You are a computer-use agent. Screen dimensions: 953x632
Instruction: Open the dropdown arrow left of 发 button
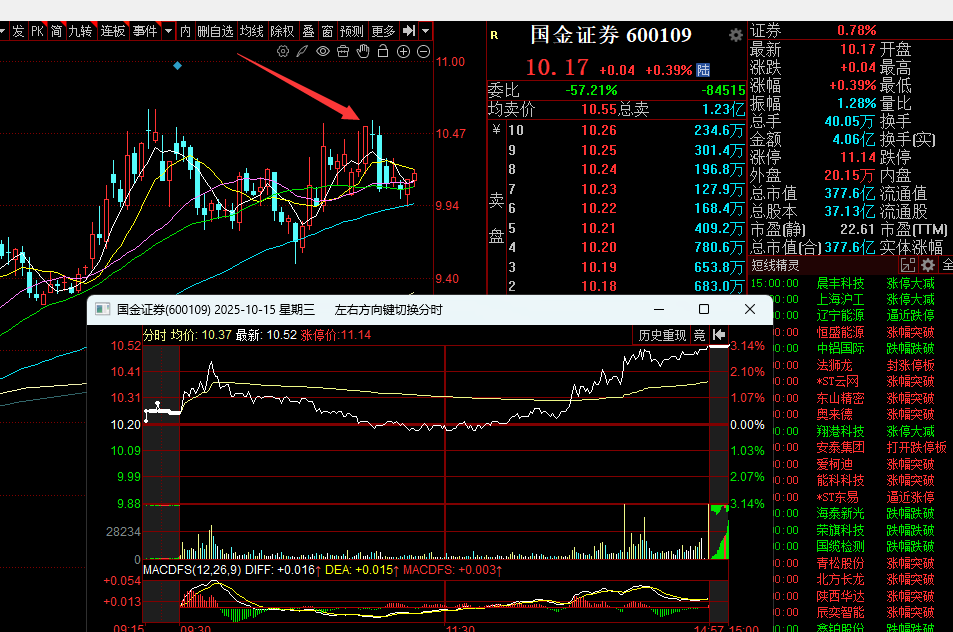[x=2, y=30]
